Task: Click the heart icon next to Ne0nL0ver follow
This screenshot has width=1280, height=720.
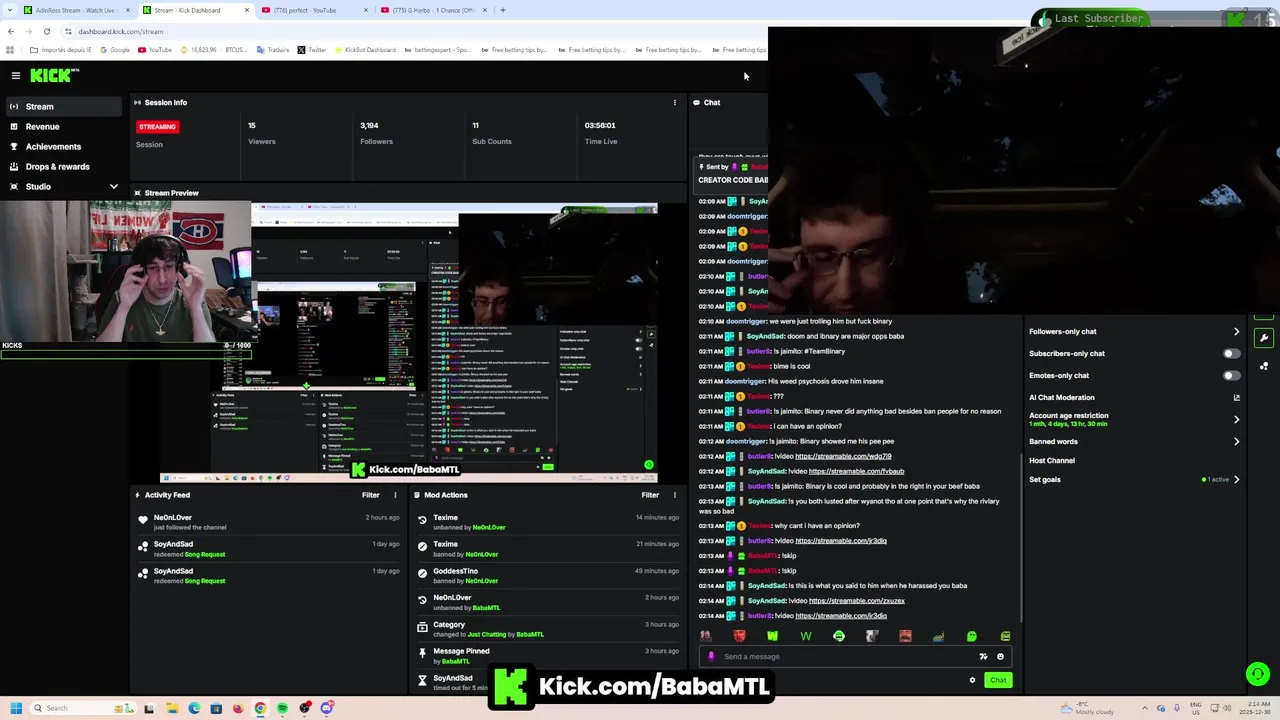Action: point(143,520)
